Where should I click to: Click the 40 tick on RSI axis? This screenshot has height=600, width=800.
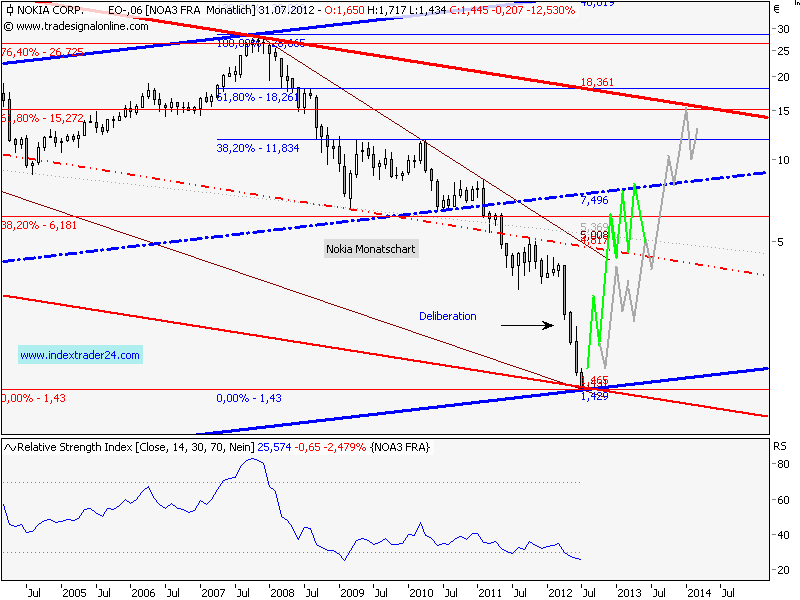(783, 535)
